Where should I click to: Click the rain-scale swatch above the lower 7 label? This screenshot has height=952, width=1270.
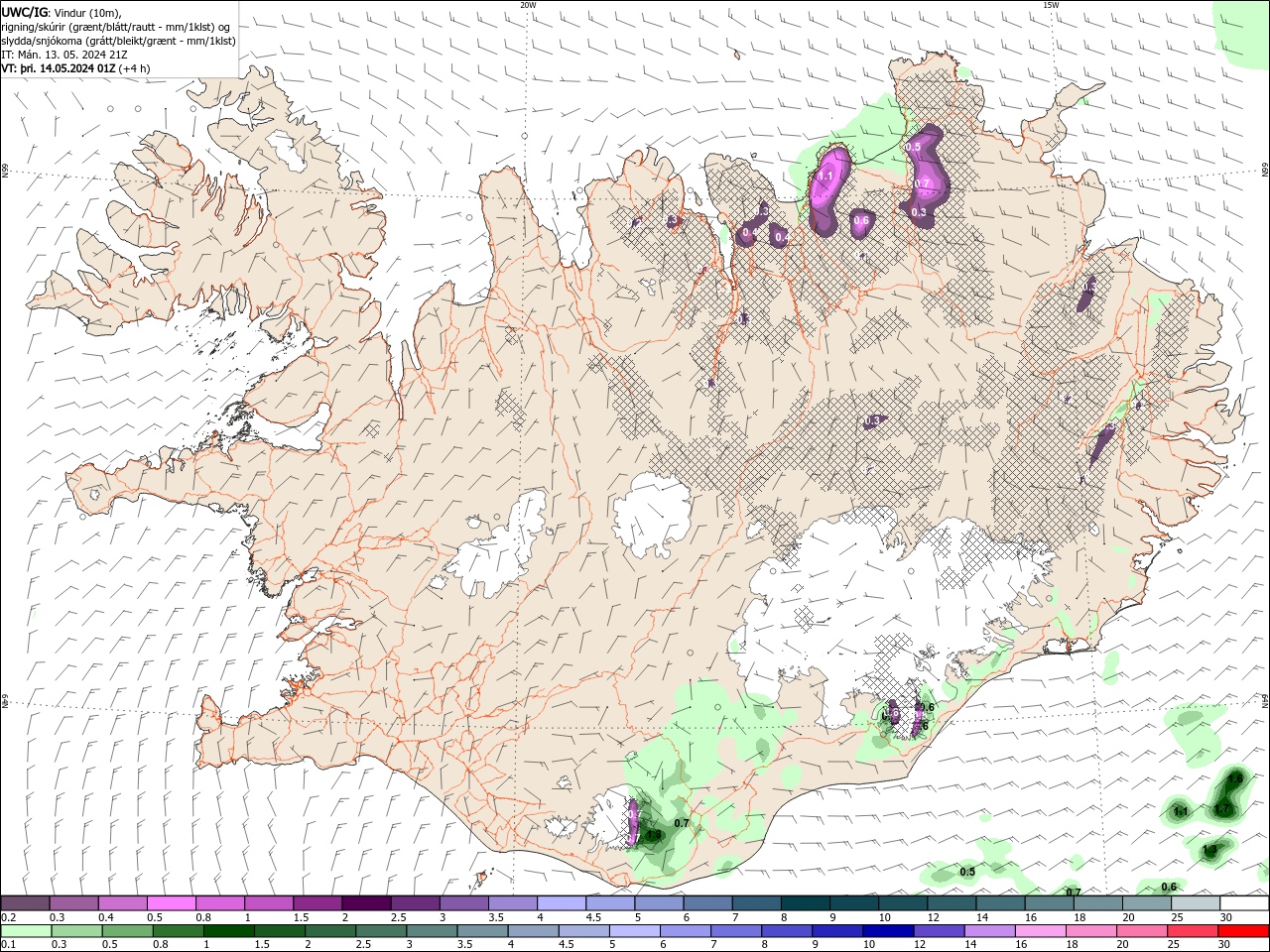pos(736,931)
